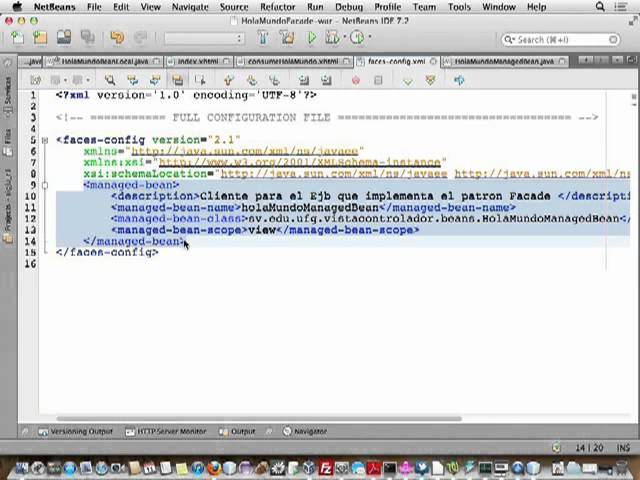
Task: Click the Profile Project toolbar icon
Action: coord(357,38)
